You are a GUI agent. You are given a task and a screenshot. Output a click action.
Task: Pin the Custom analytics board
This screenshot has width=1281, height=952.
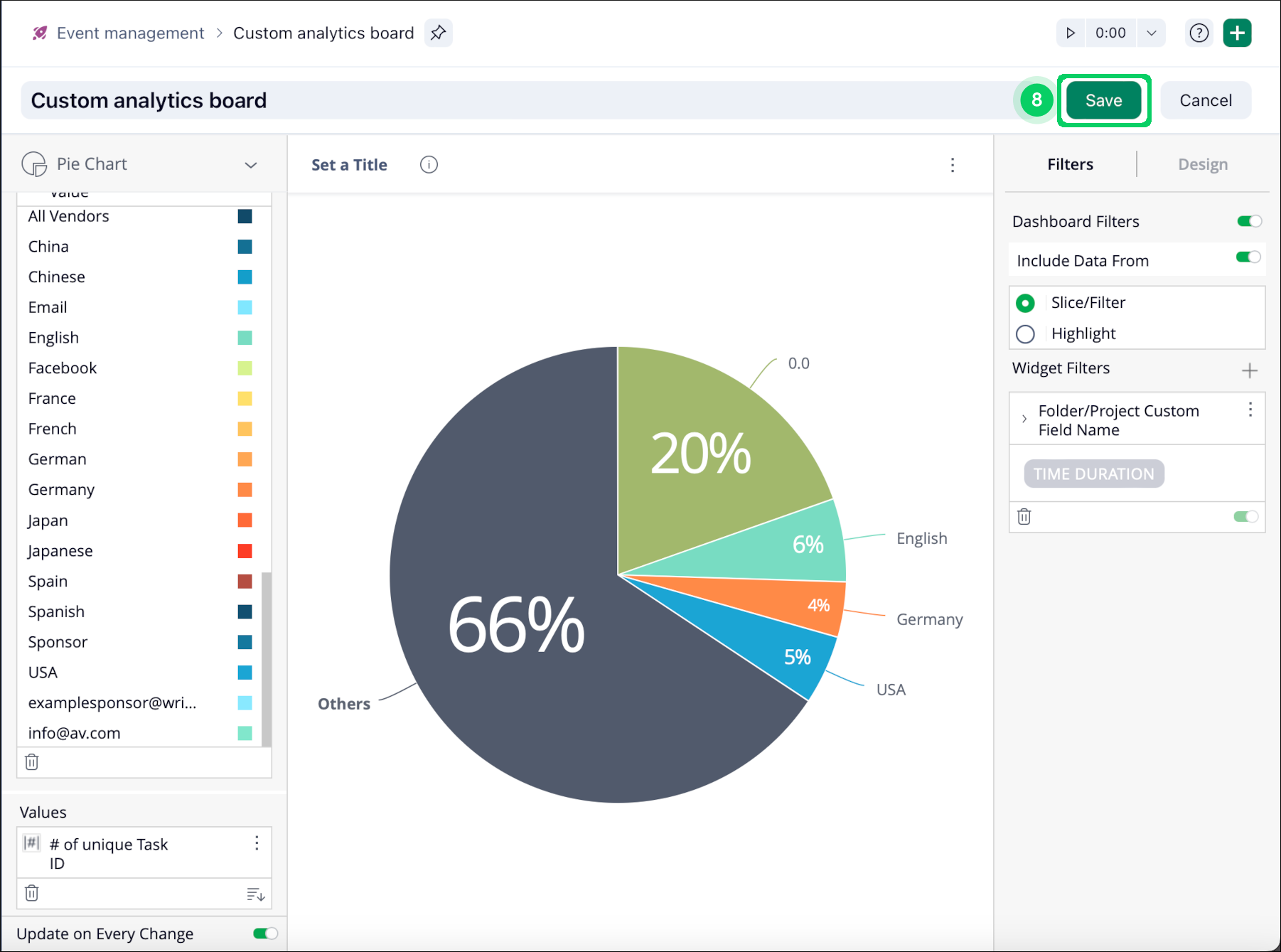tap(438, 33)
